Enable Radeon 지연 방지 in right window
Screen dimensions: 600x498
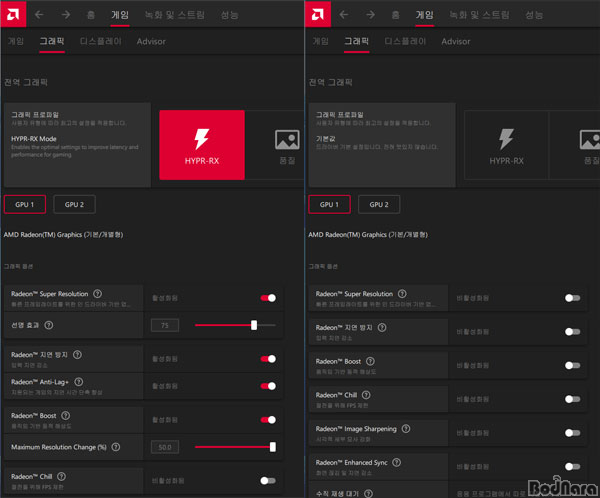pyautogui.click(x=572, y=331)
